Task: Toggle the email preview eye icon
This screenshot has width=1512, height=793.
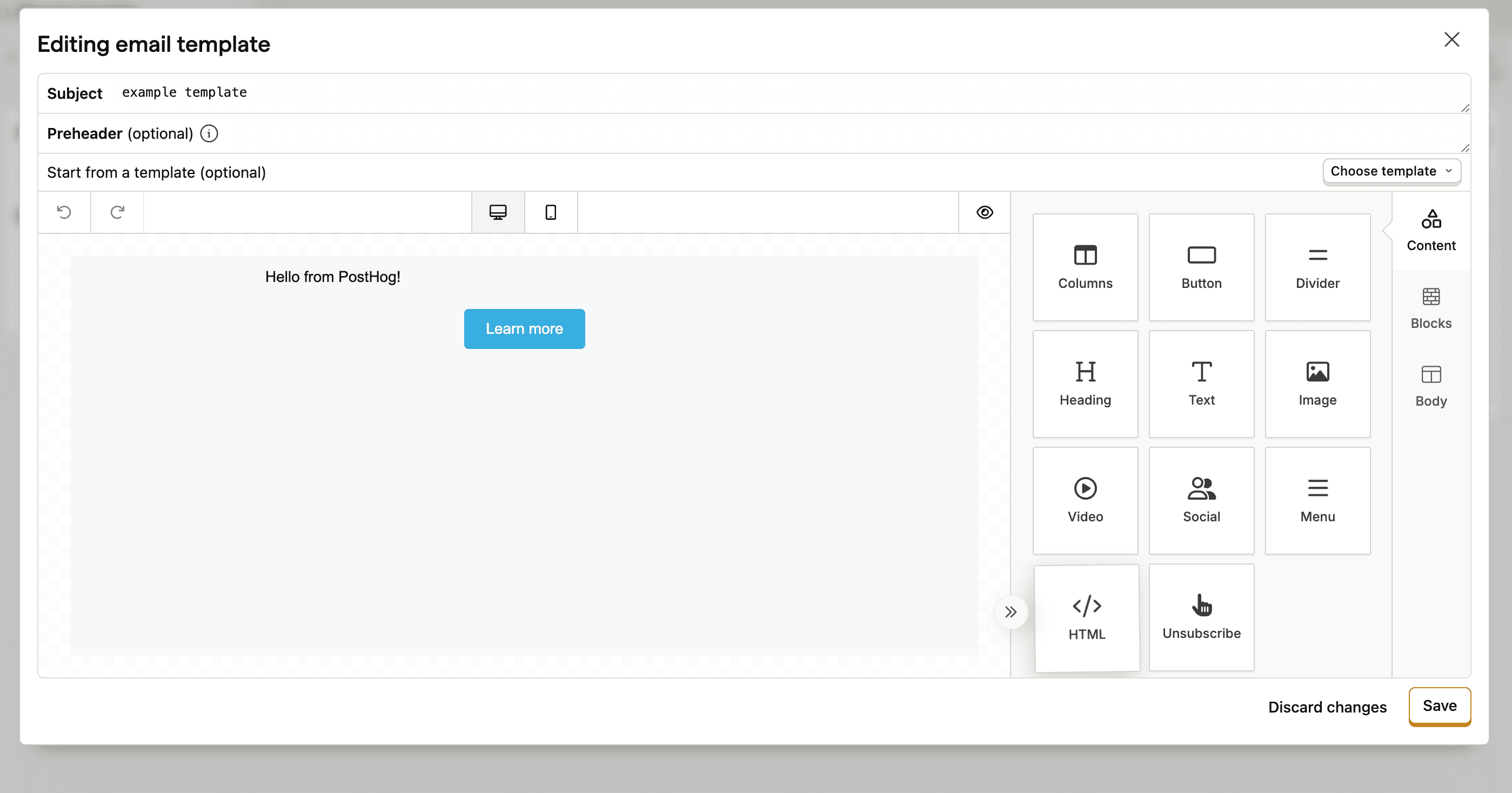Action: (x=985, y=212)
